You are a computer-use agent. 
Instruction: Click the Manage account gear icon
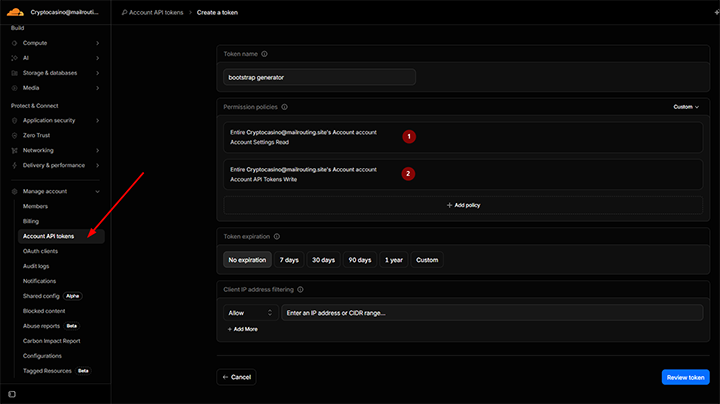14,191
